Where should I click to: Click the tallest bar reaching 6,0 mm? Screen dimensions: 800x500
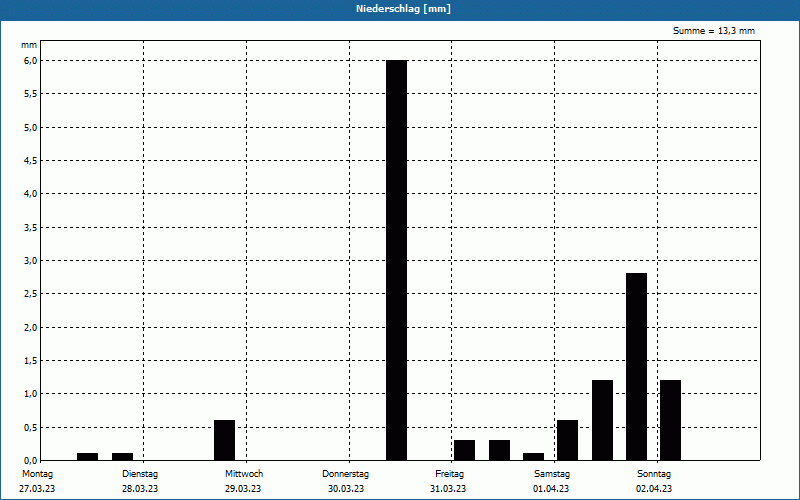[x=396, y=260]
